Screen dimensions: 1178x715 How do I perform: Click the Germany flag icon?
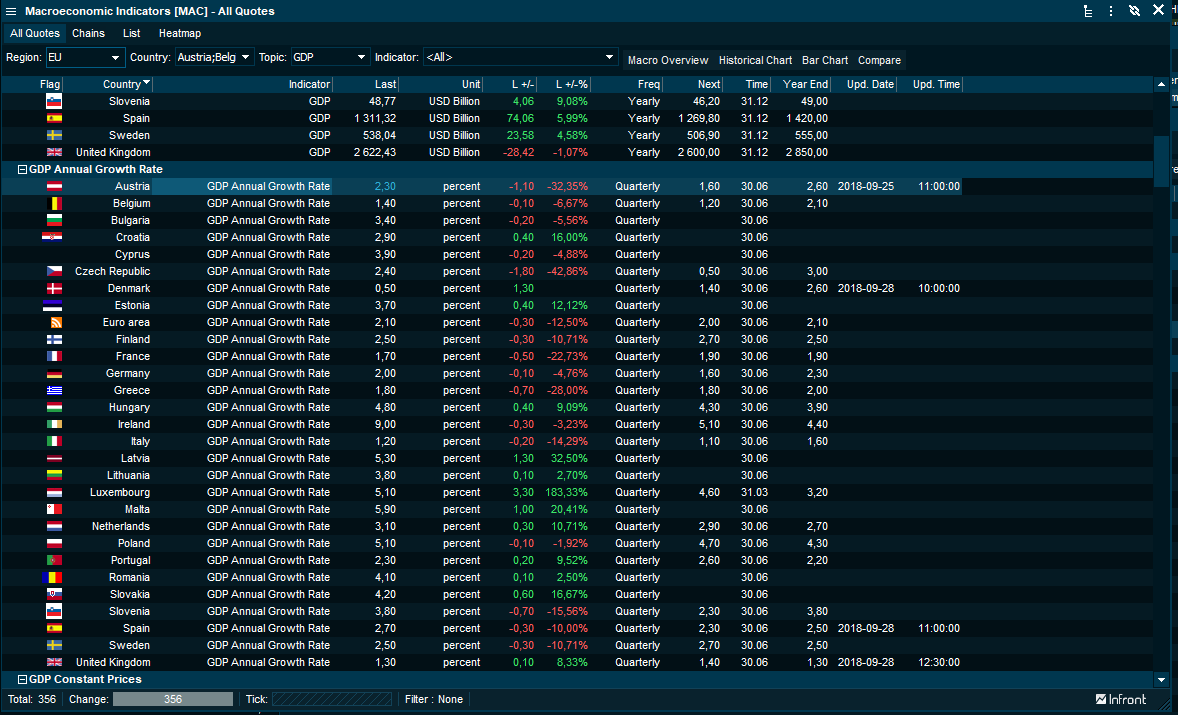54,373
